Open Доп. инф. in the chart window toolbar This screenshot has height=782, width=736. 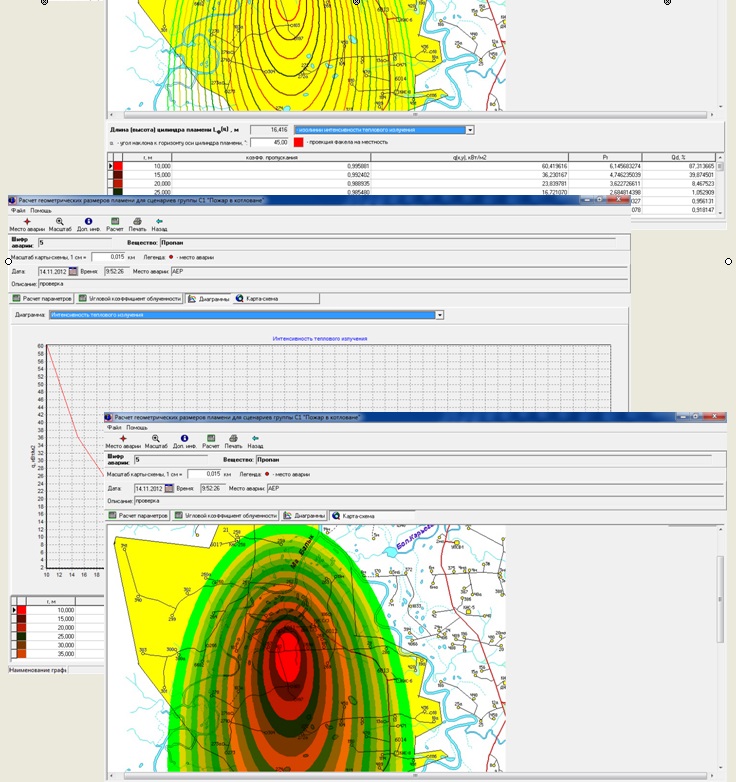88,219
